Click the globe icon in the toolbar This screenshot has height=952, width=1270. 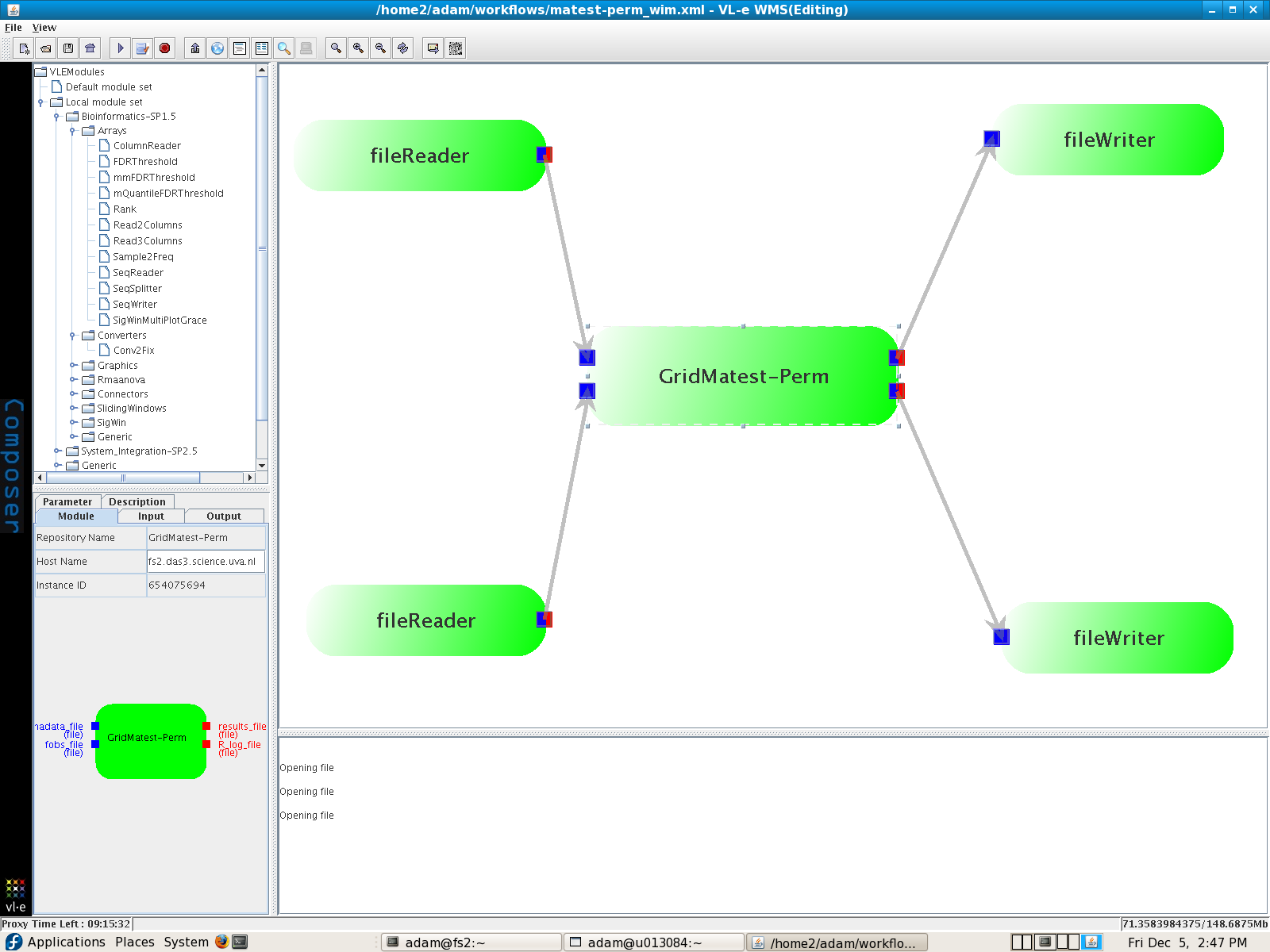point(217,48)
